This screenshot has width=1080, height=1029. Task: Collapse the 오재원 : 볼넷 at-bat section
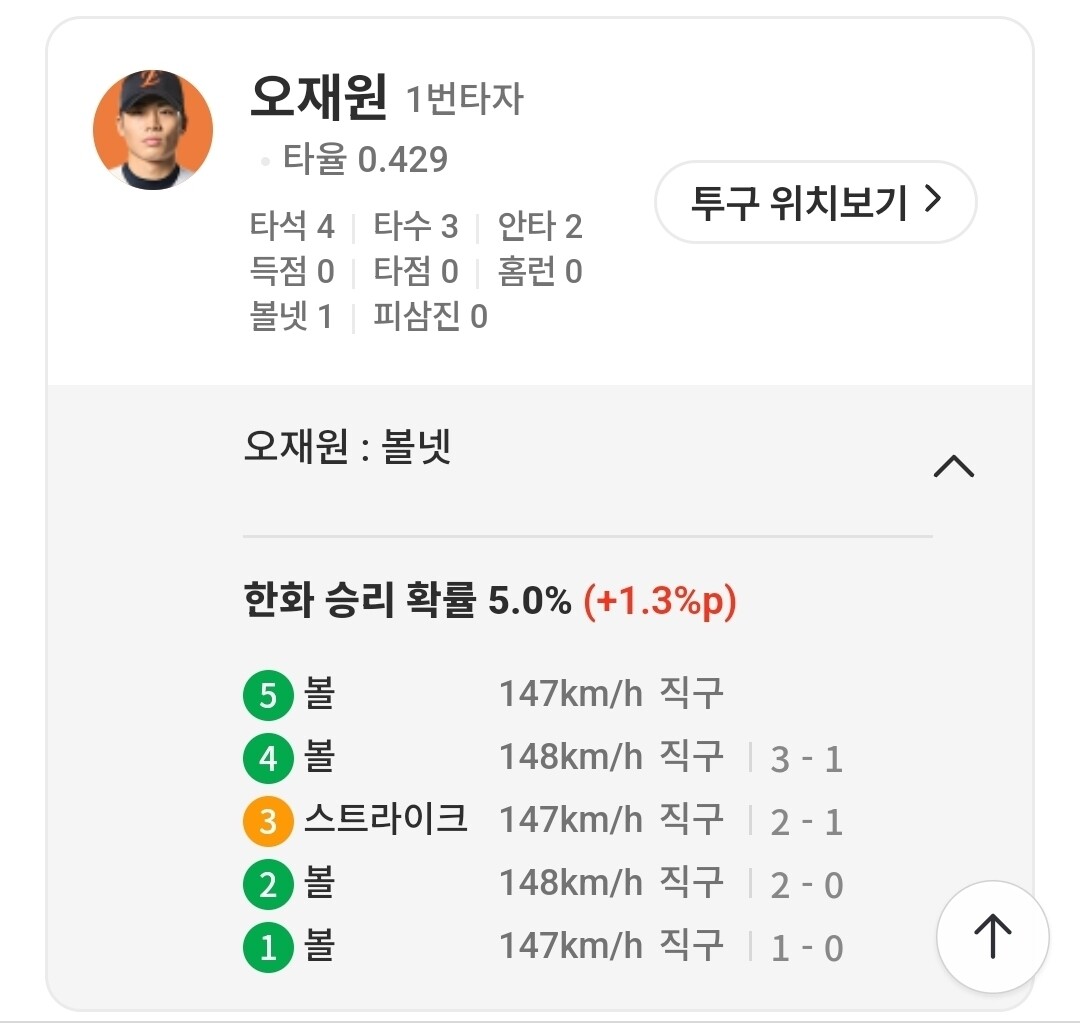tap(953, 467)
